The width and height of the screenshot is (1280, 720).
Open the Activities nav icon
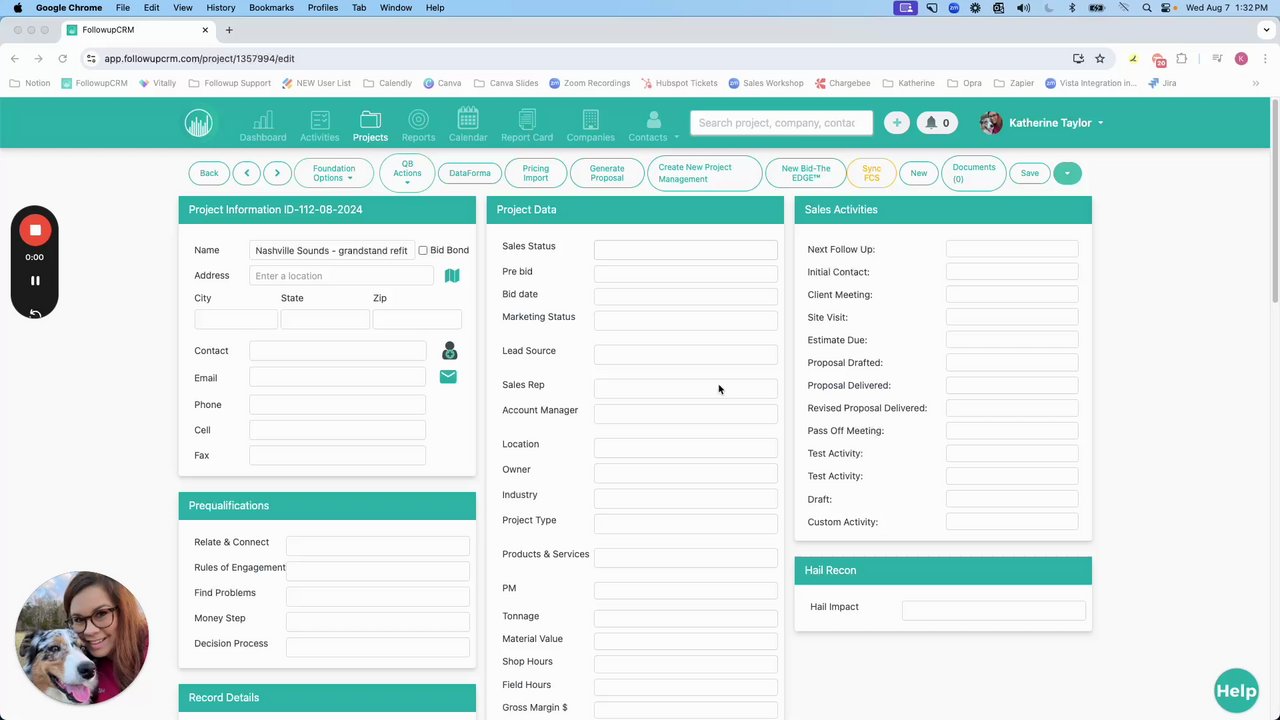(x=319, y=125)
